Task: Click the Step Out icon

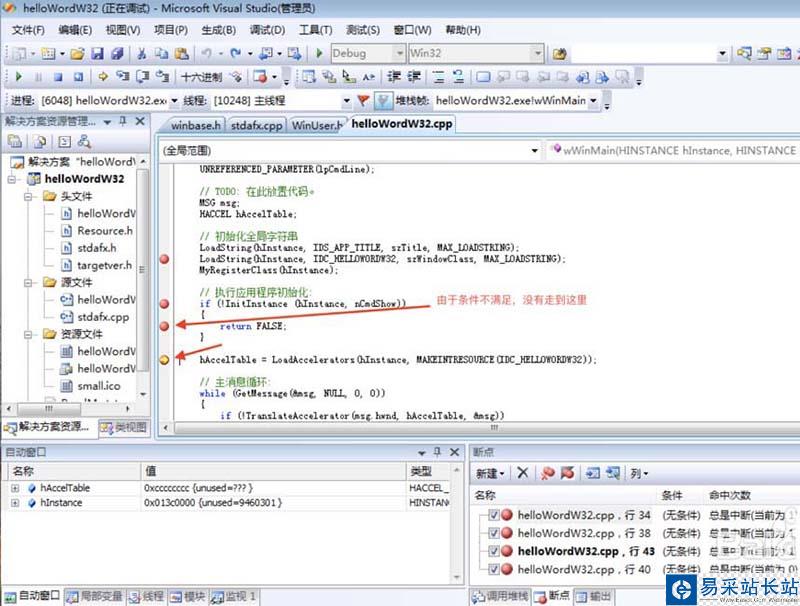Action: tap(162, 77)
